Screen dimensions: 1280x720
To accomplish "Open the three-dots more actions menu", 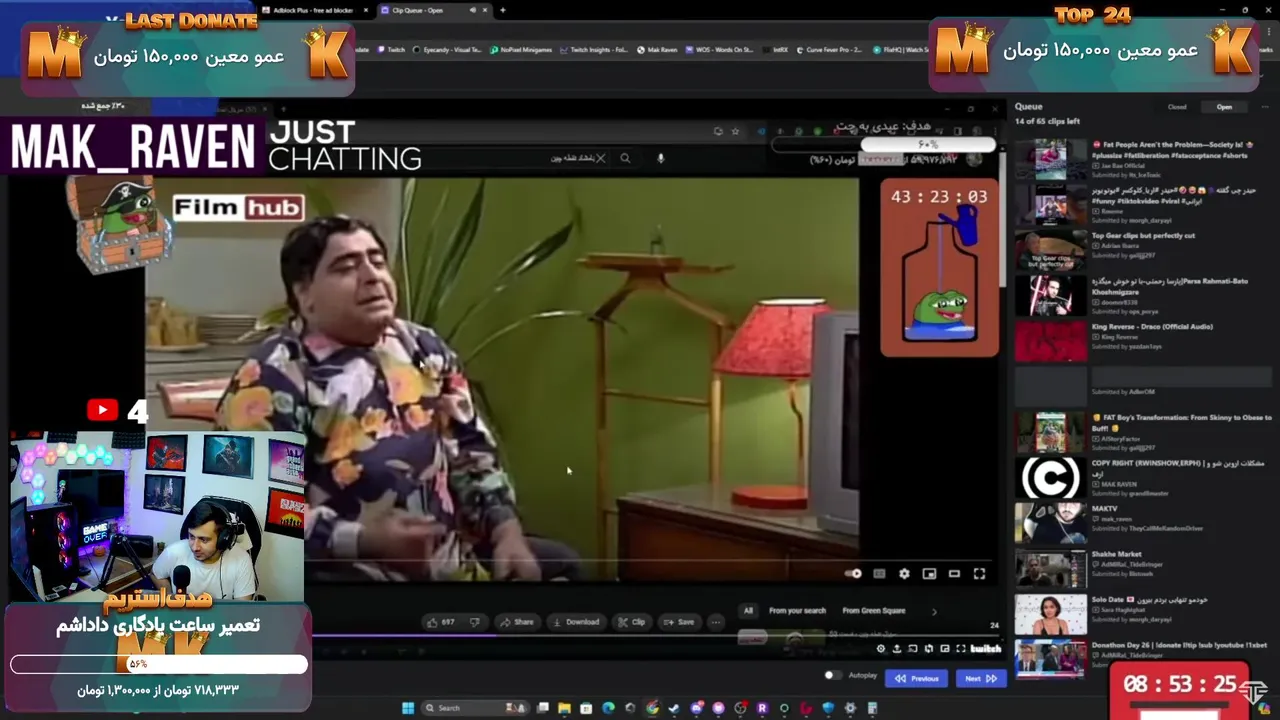I will coord(715,622).
